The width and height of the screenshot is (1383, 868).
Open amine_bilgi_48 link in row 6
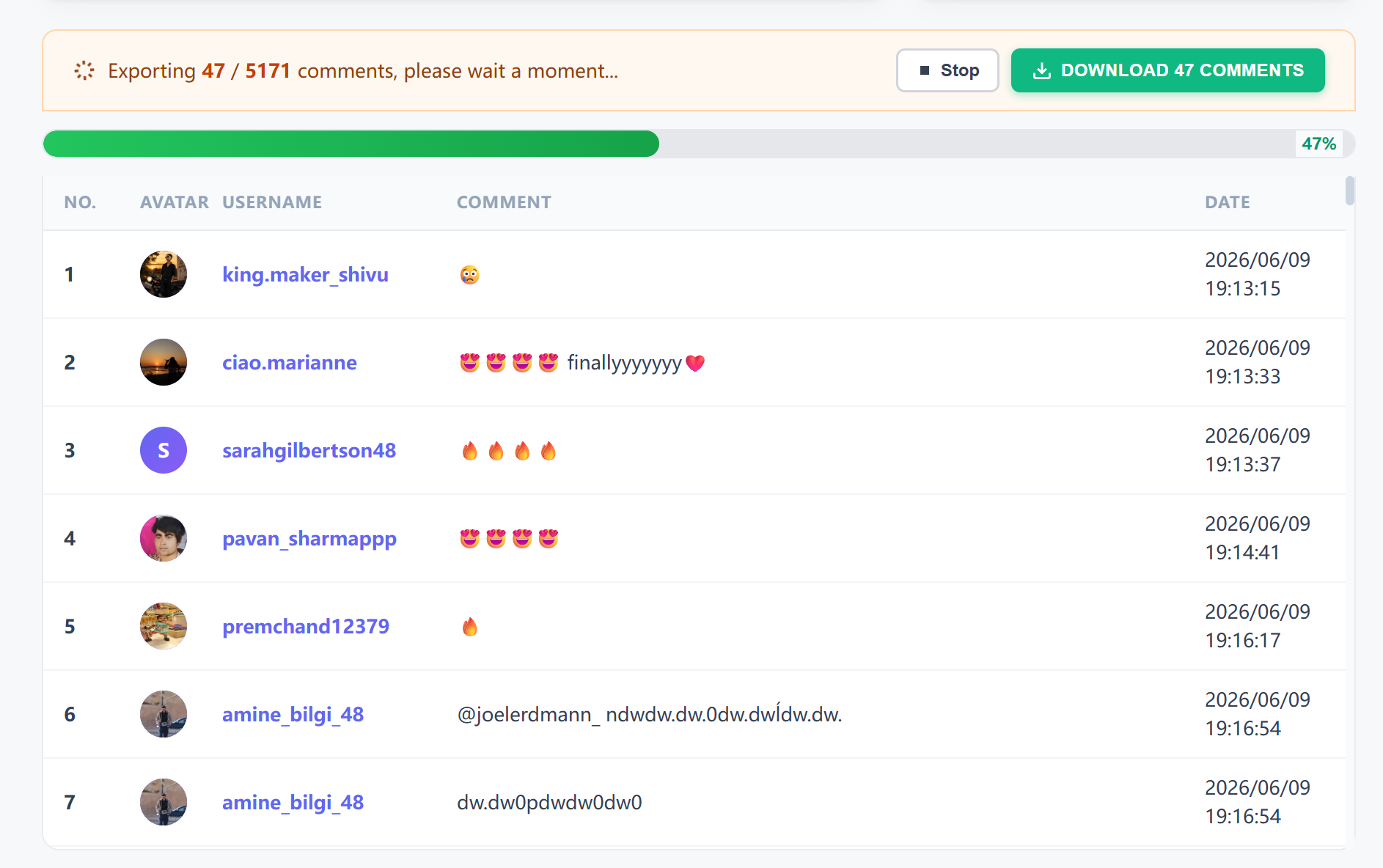pos(293,714)
